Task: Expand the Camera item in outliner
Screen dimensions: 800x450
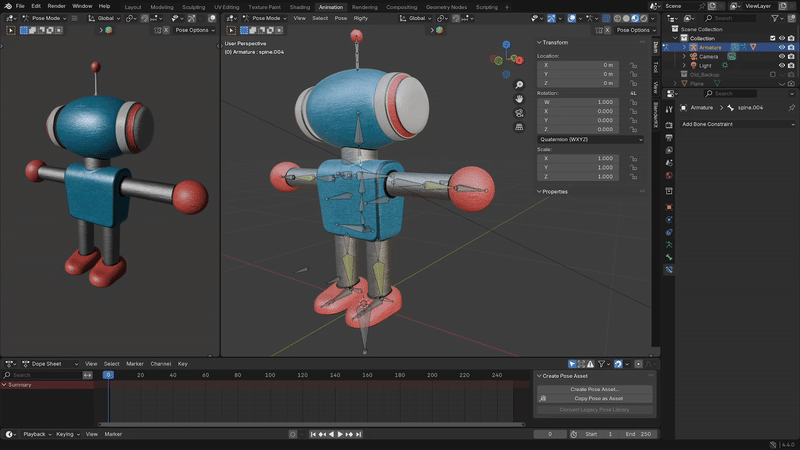Action: [x=684, y=56]
